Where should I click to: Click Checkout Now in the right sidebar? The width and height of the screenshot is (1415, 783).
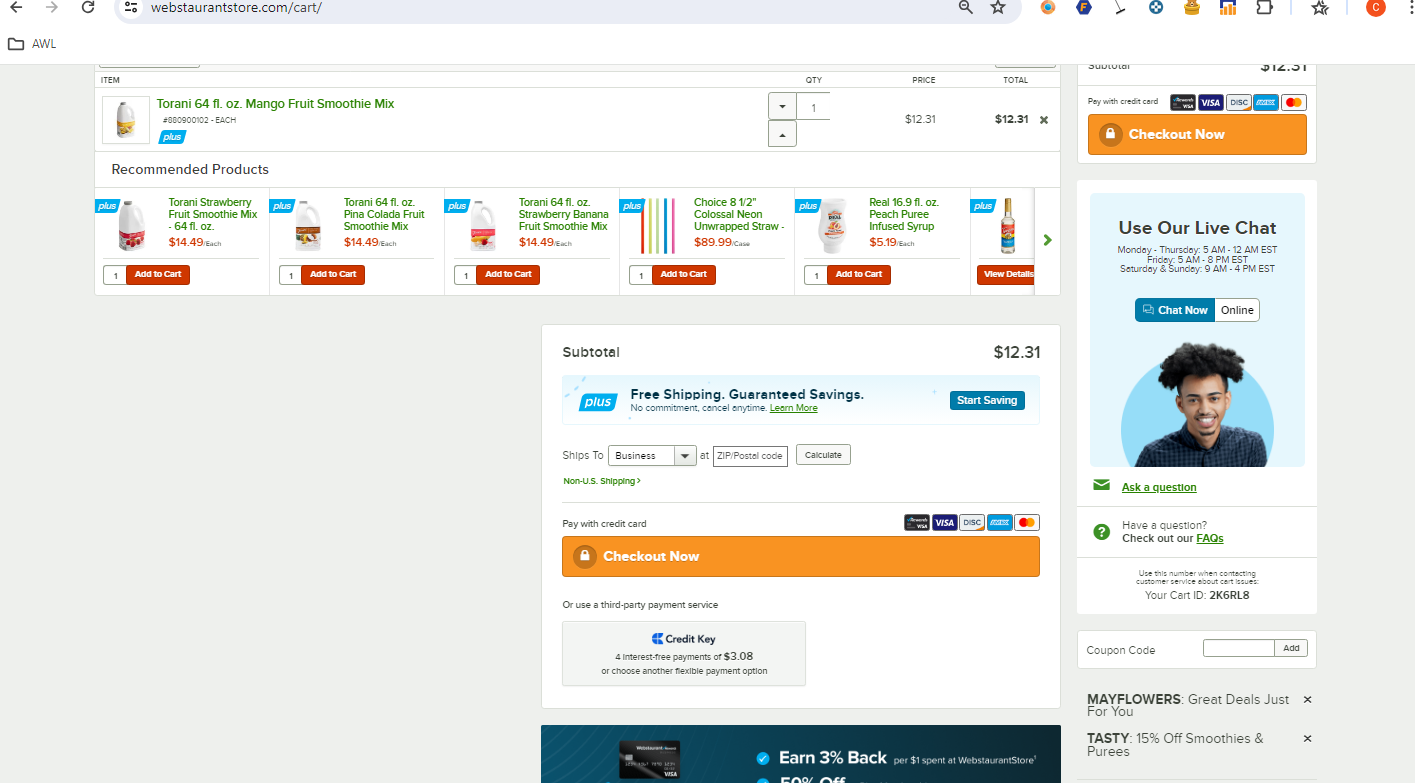pyautogui.click(x=1197, y=134)
